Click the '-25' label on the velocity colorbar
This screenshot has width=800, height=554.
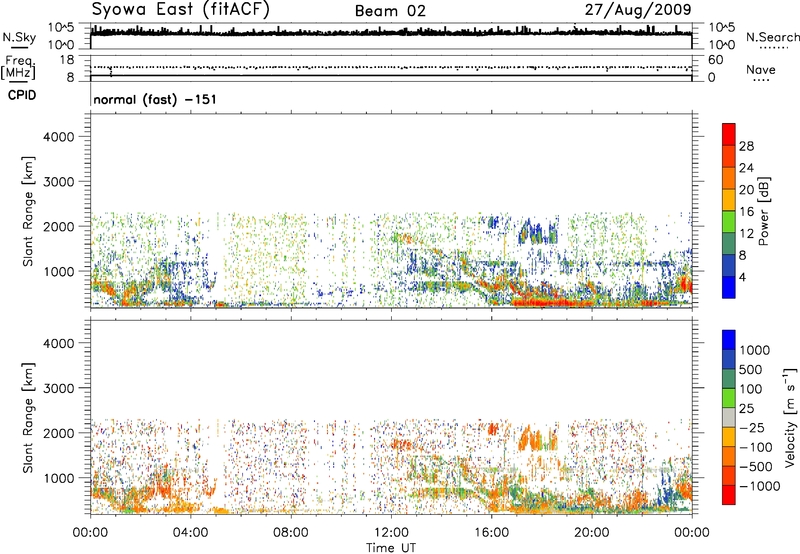[752, 428]
